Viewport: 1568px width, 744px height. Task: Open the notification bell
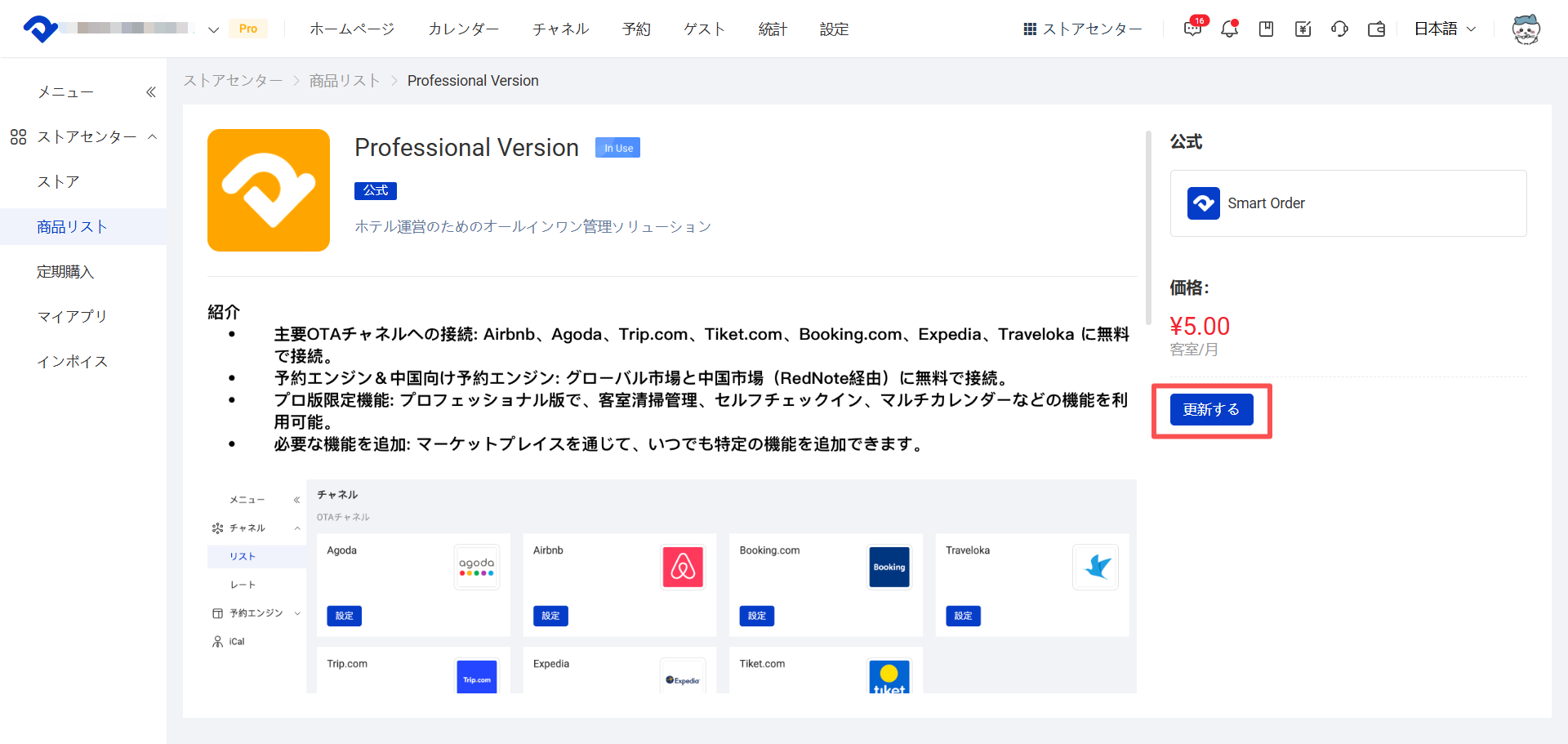pyautogui.click(x=1229, y=29)
